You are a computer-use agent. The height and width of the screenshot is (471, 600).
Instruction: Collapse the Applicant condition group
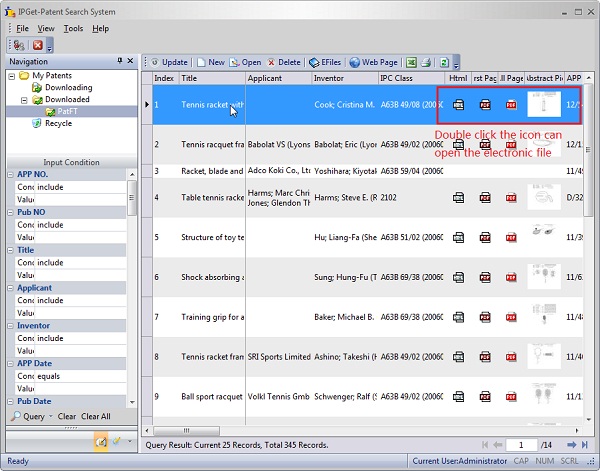10,288
